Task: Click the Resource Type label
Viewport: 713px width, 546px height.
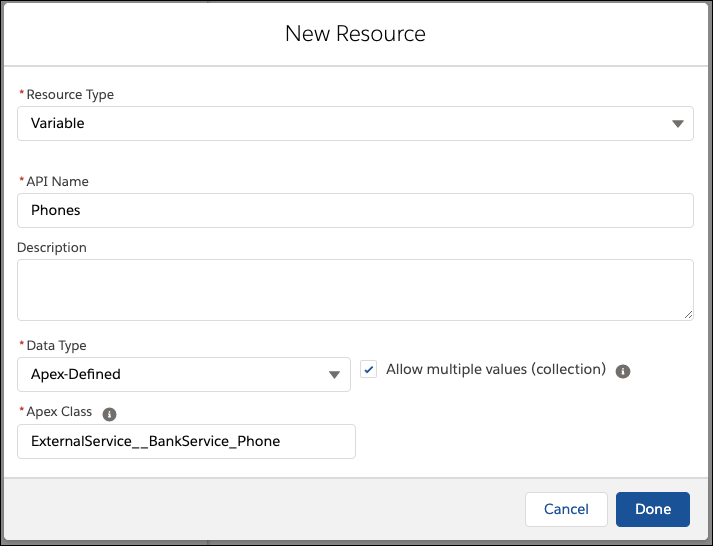Action: click(70, 95)
